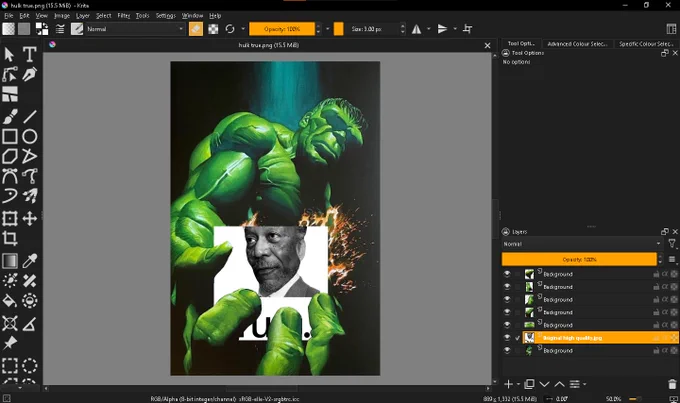
Task: Select the Polygon tool
Action: point(10,156)
